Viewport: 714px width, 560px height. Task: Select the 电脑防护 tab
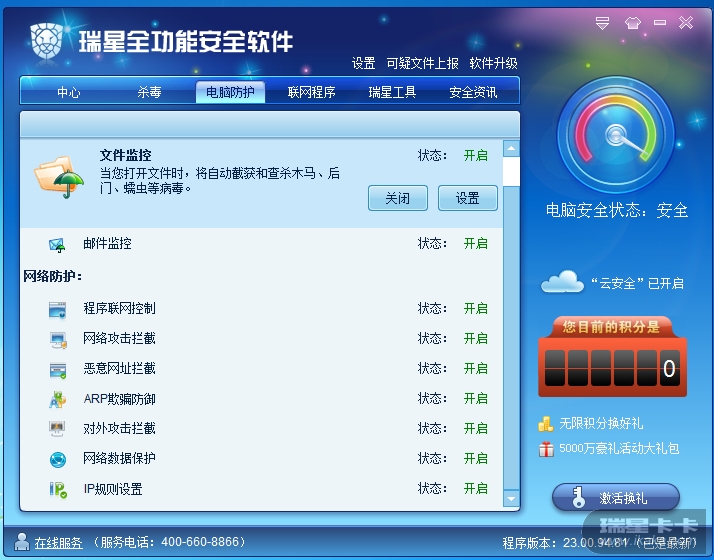pyautogui.click(x=230, y=92)
